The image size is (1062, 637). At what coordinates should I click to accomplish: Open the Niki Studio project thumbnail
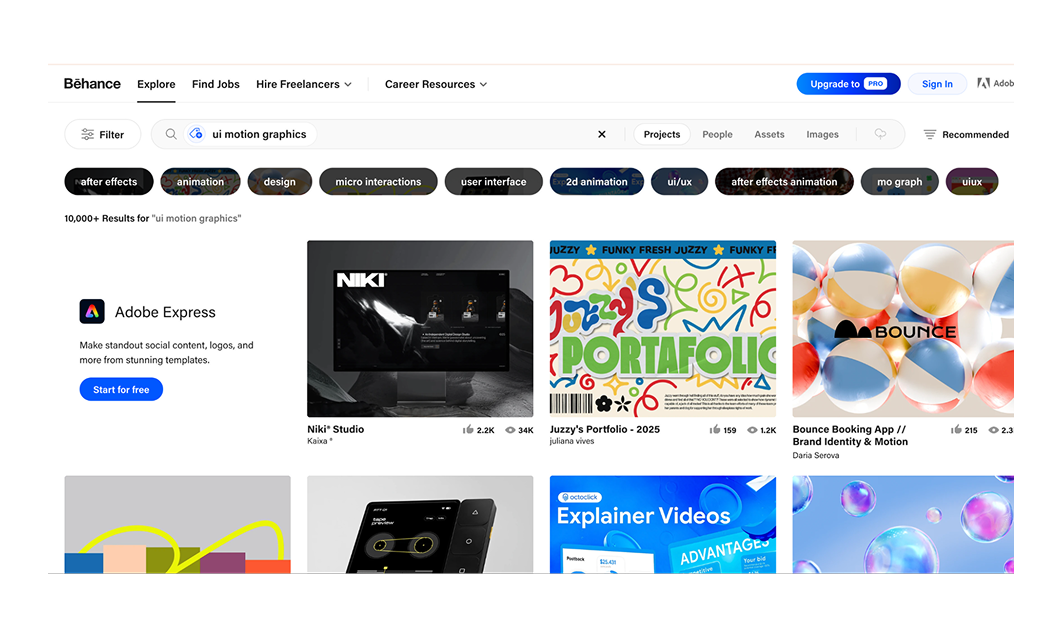pos(420,328)
